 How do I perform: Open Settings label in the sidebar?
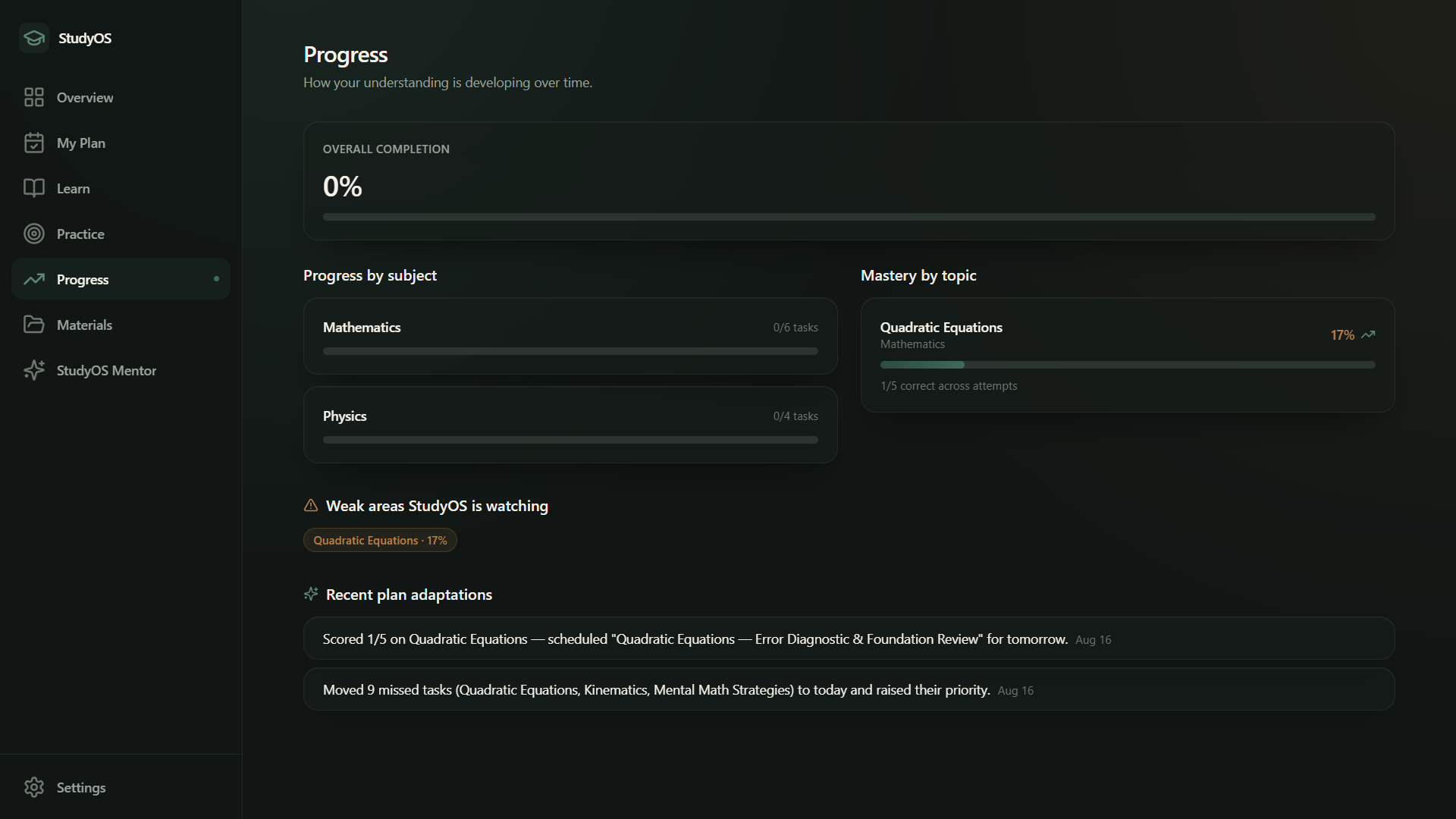pos(81,787)
